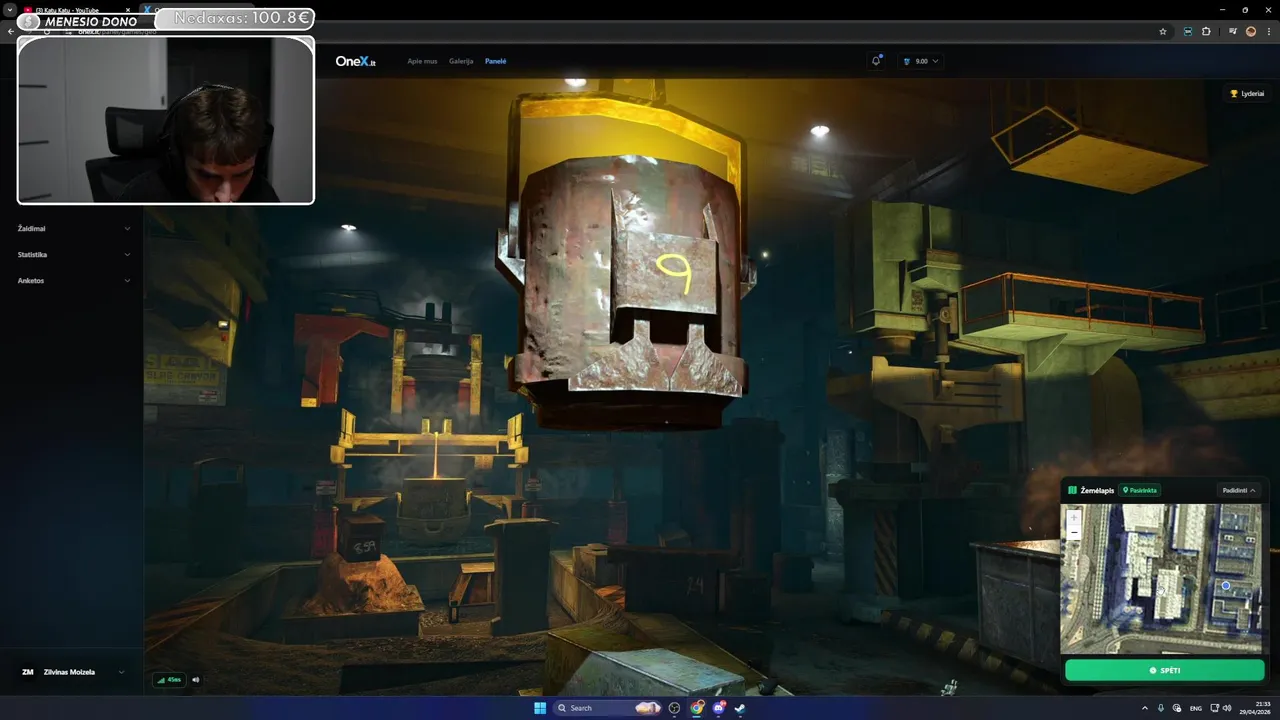Submit guess with SPĖTI button

click(1164, 670)
